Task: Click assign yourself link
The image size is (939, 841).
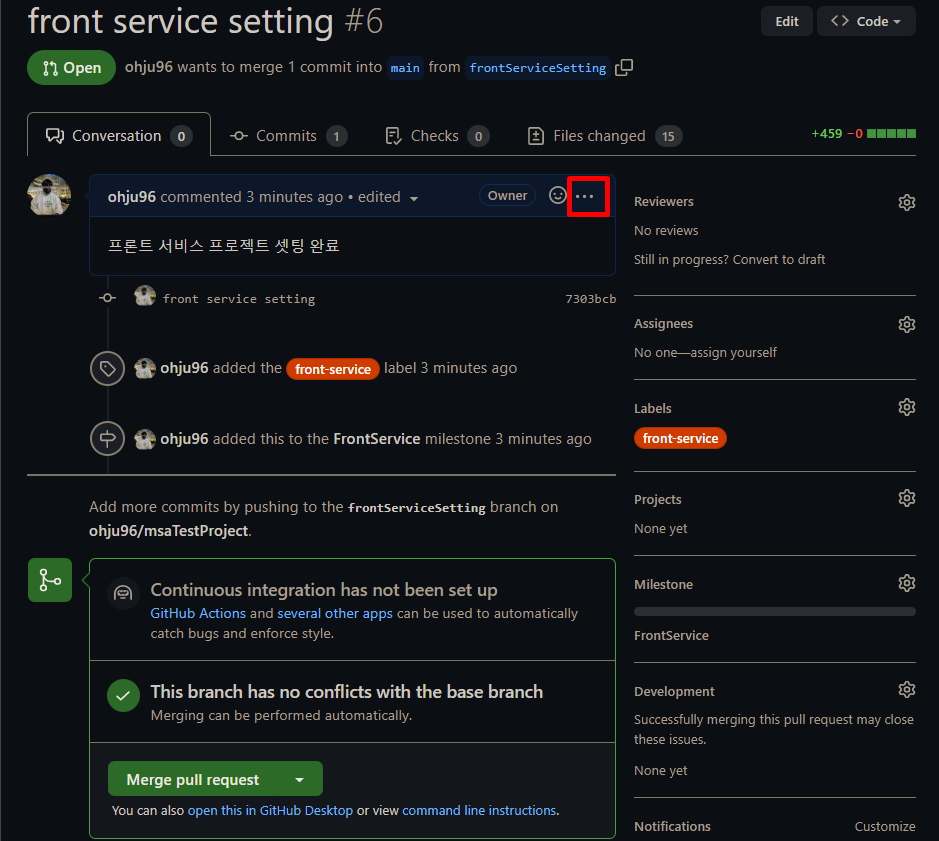Action: pos(734,352)
